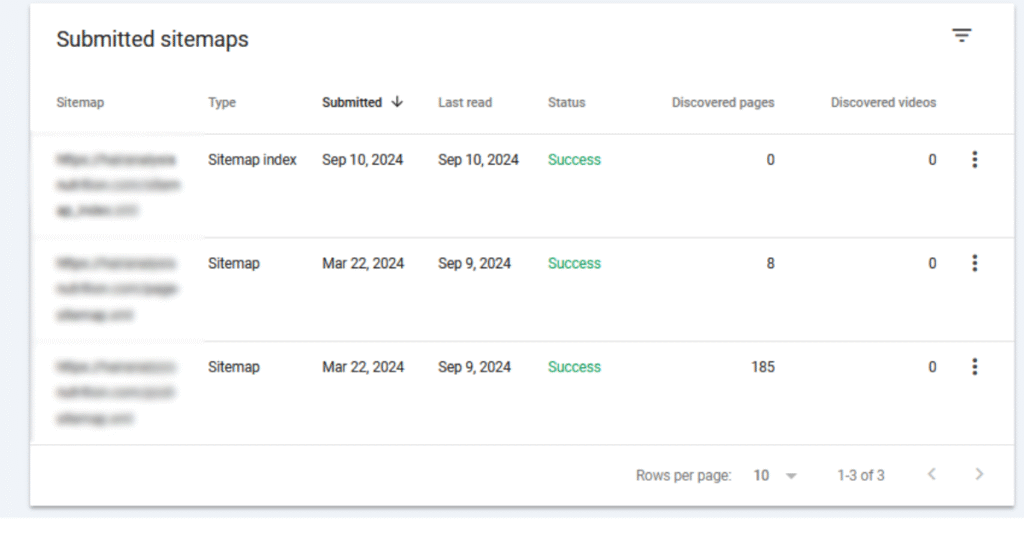The image size is (1024, 538).
Task: Open more options for the Sitemap index row
Action: point(974,160)
